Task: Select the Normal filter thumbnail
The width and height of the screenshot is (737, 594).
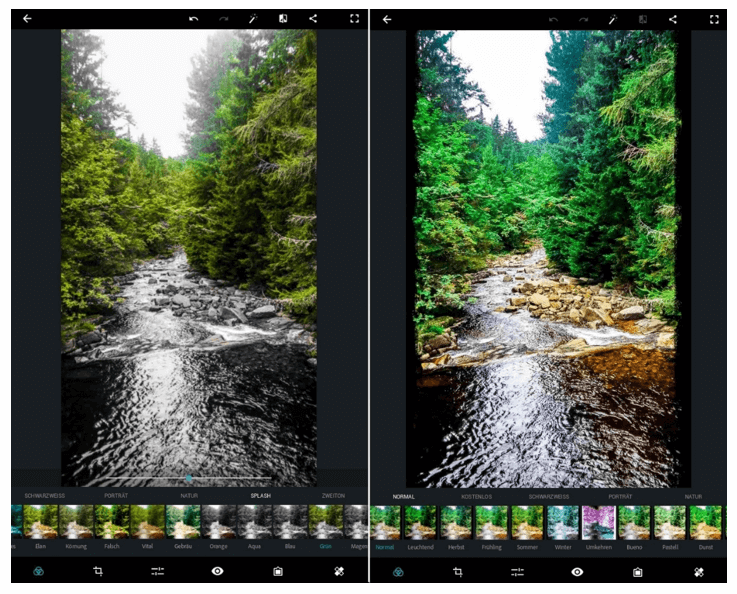Action: point(385,523)
